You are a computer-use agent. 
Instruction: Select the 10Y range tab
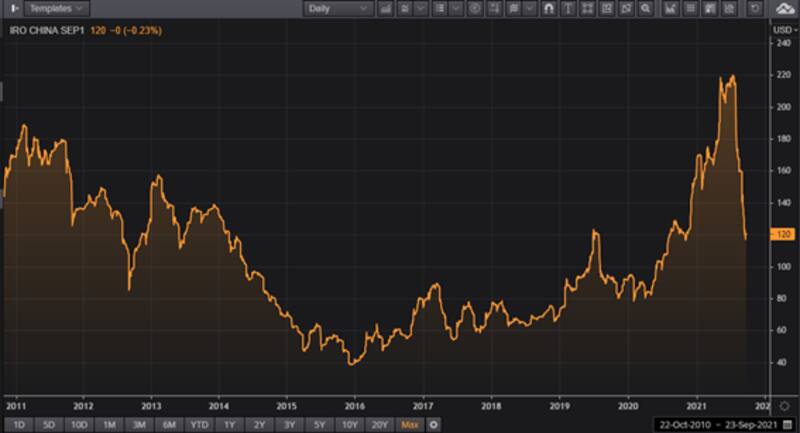point(349,425)
